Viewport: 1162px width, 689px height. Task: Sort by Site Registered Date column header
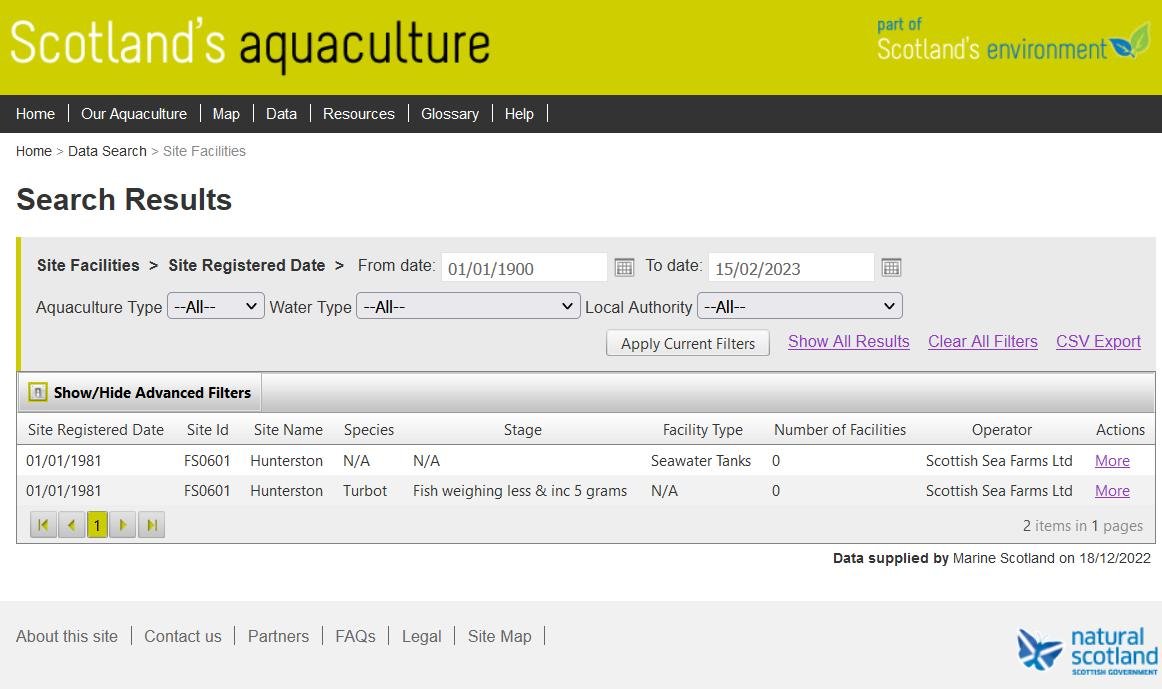click(x=96, y=430)
